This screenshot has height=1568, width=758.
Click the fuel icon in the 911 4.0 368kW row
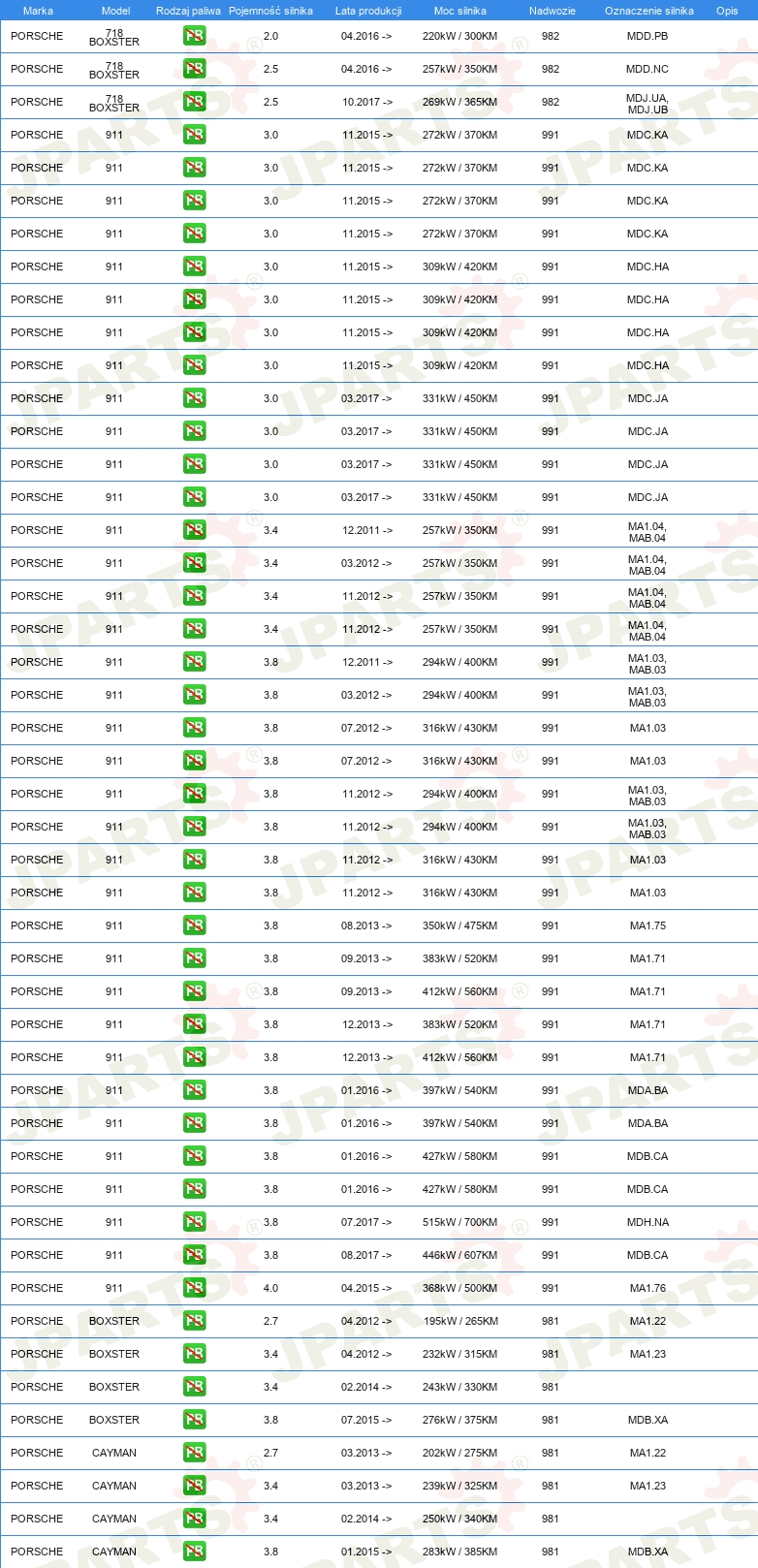click(x=195, y=1288)
